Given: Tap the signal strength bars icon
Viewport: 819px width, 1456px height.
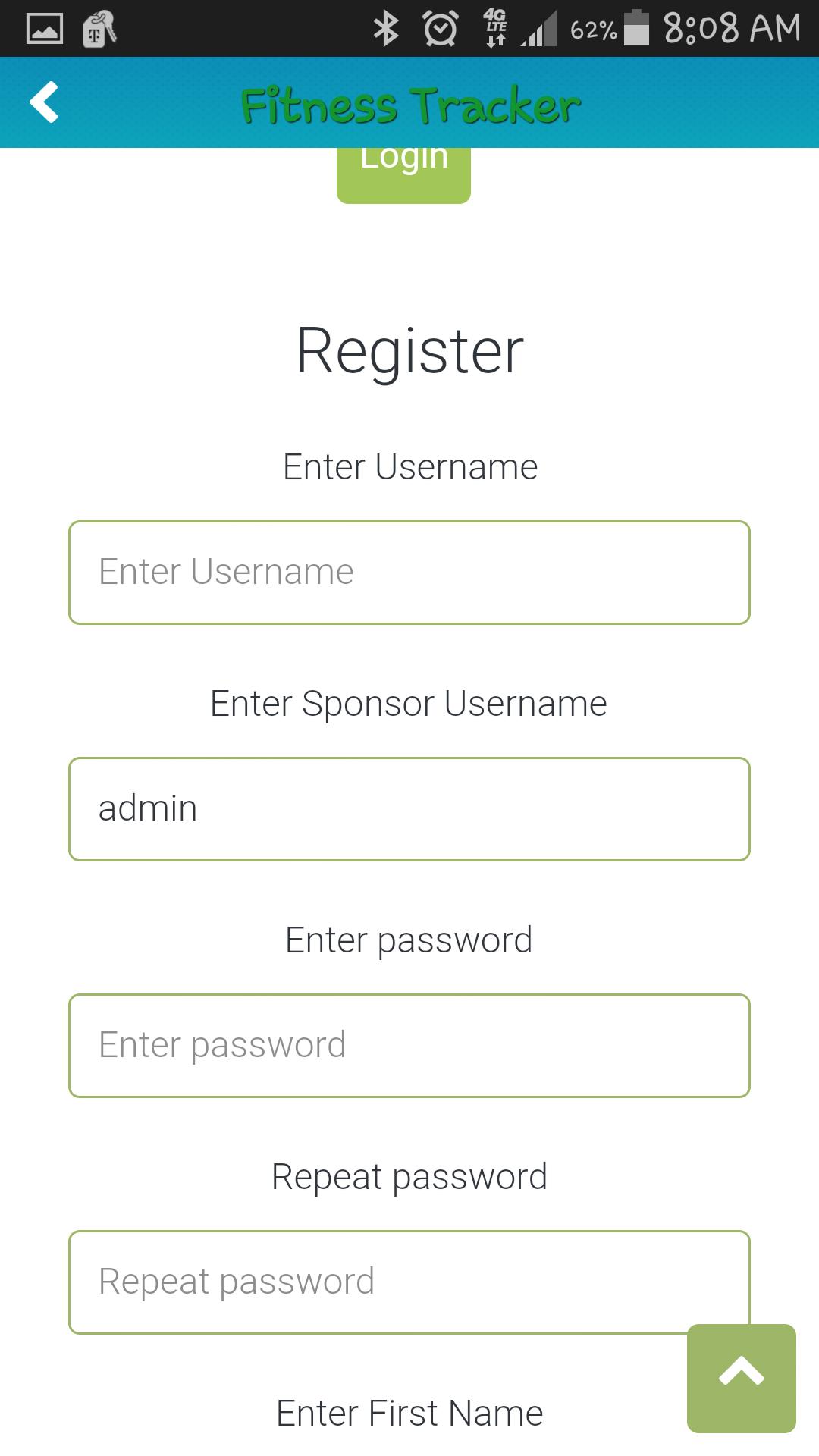Looking at the screenshot, I should click(539, 30).
